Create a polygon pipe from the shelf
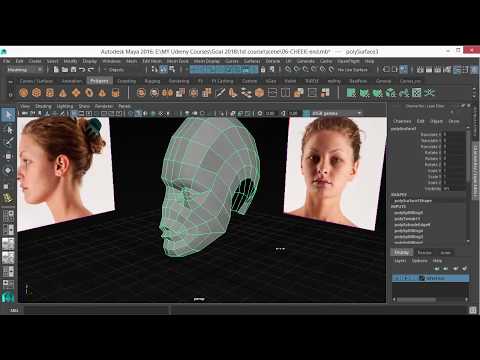 tap(115, 92)
